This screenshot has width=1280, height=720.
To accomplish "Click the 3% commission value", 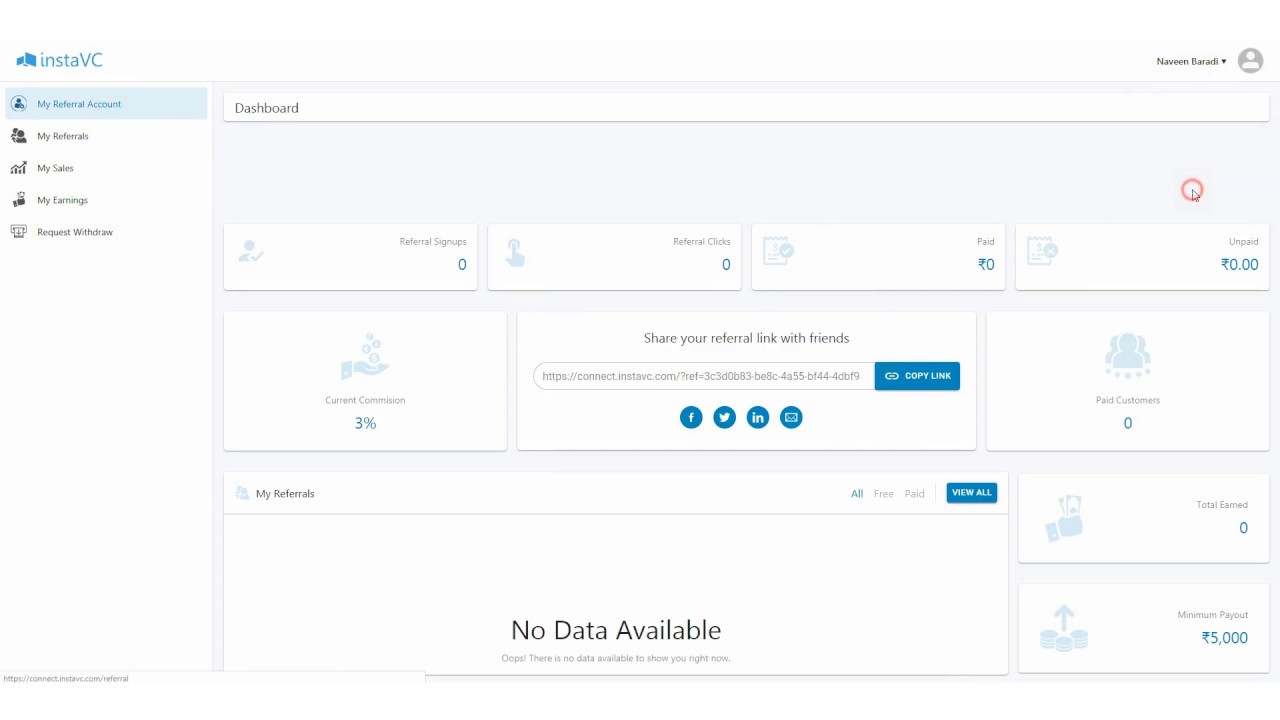I will [365, 423].
